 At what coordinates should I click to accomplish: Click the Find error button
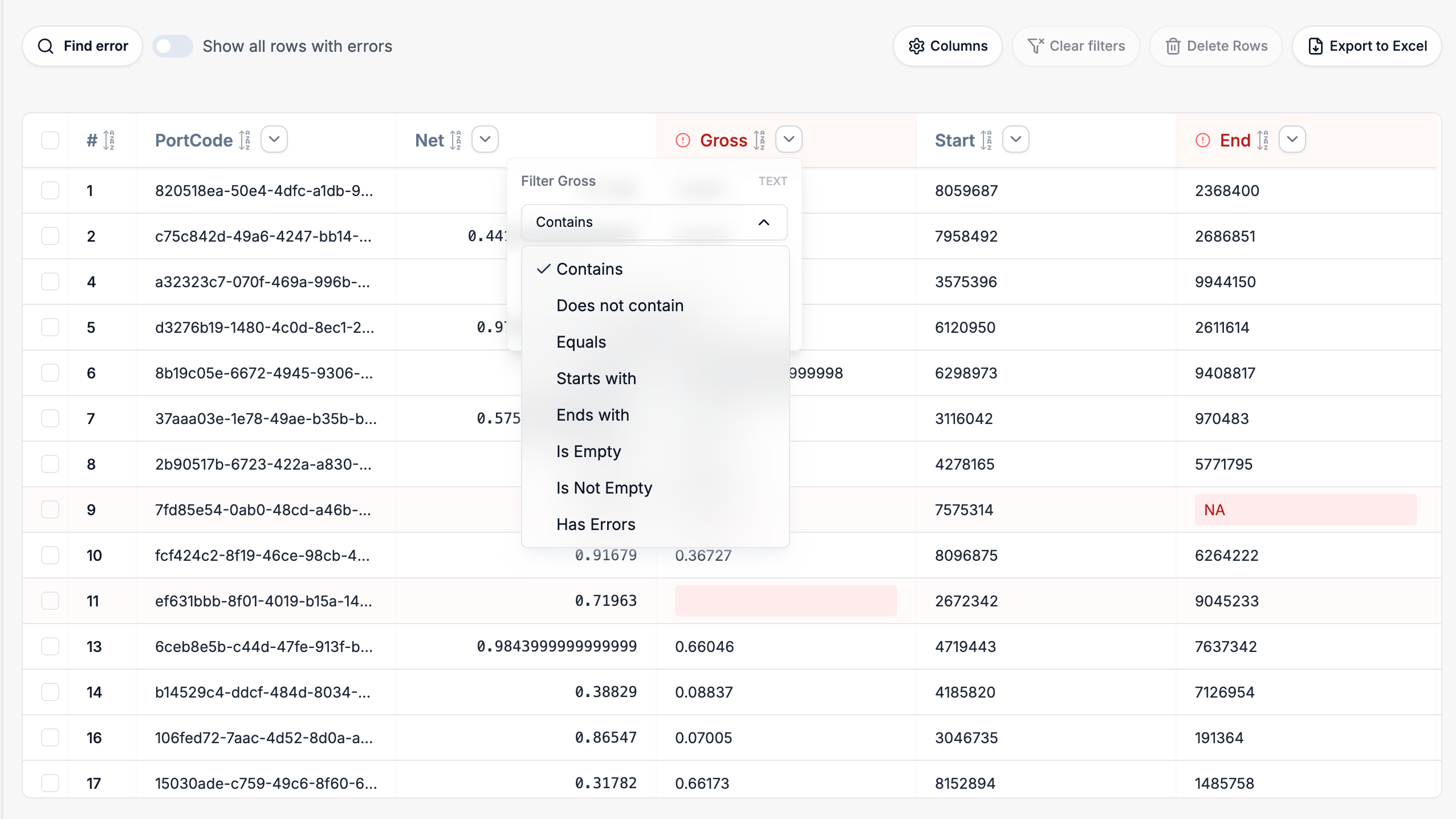83,46
